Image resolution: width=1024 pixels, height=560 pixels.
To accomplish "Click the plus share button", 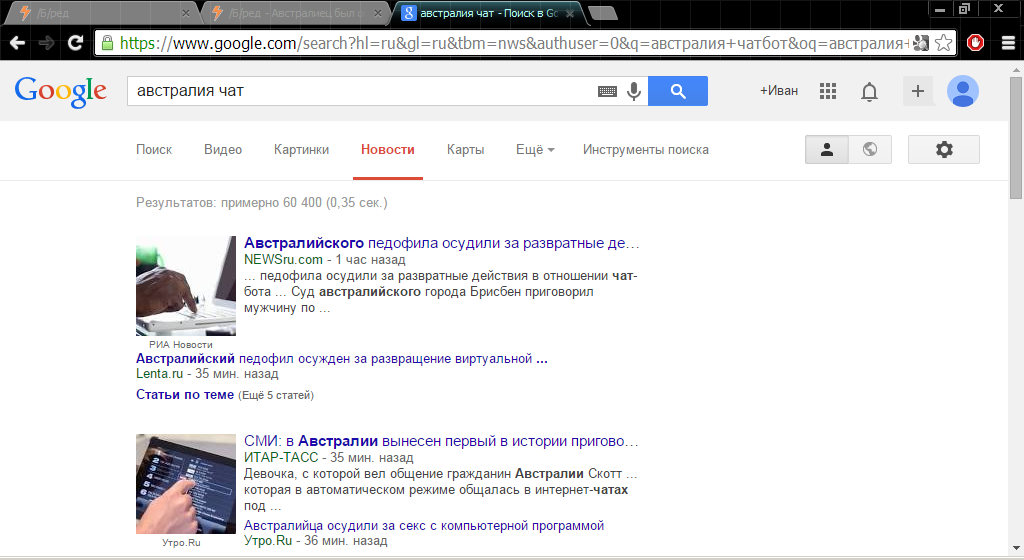I will pos(918,91).
